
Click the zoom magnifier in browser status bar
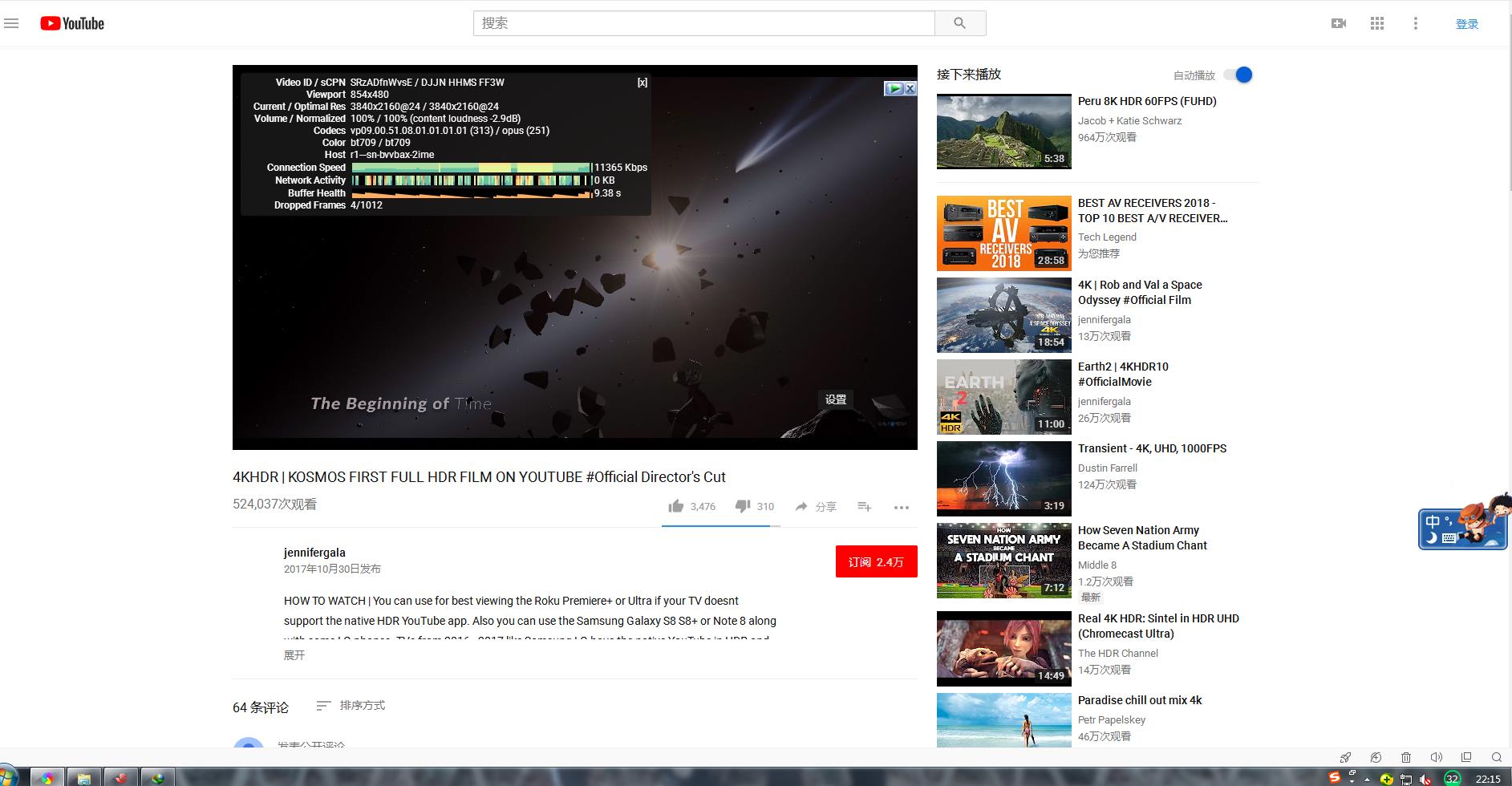[1497, 757]
